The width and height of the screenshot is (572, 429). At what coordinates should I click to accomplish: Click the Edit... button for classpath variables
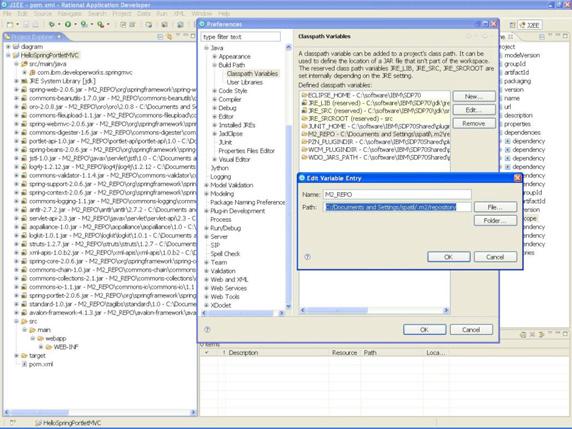(x=474, y=110)
